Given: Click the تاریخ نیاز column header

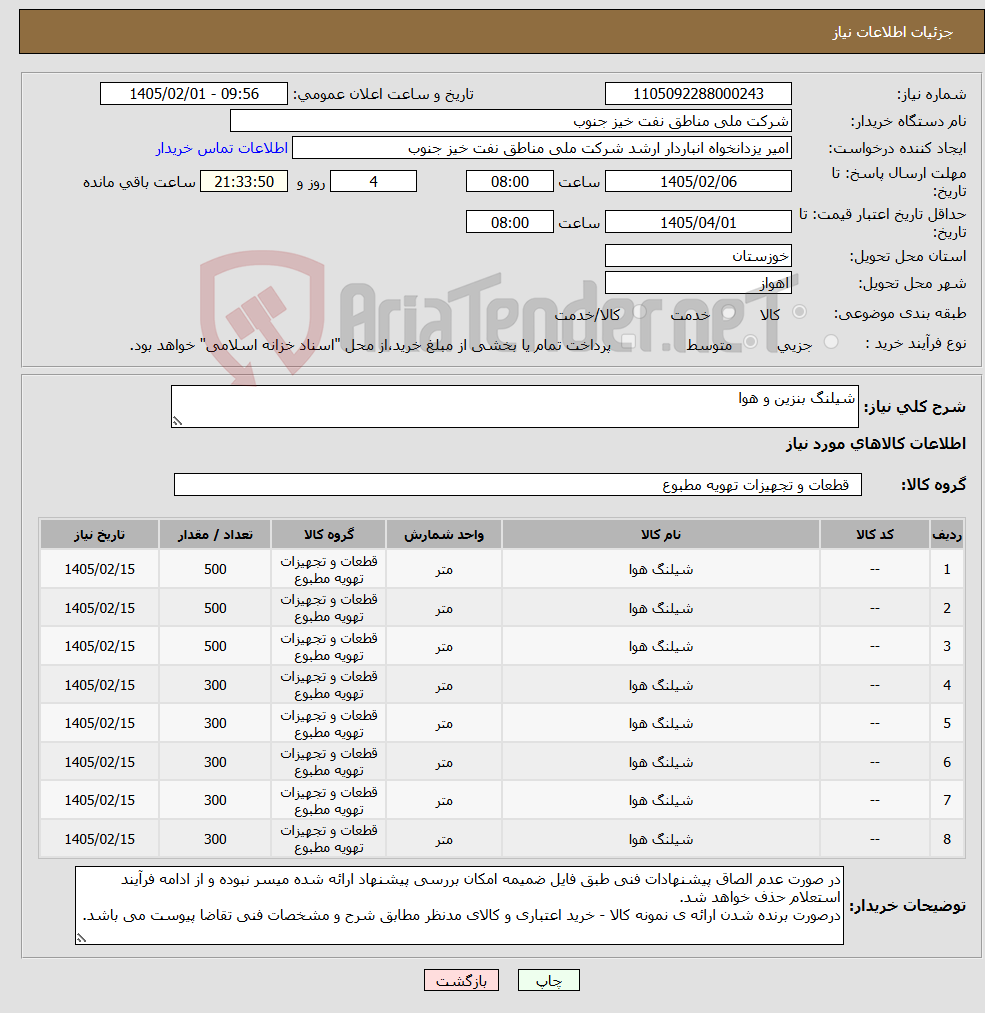Looking at the screenshot, I should point(99,535).
